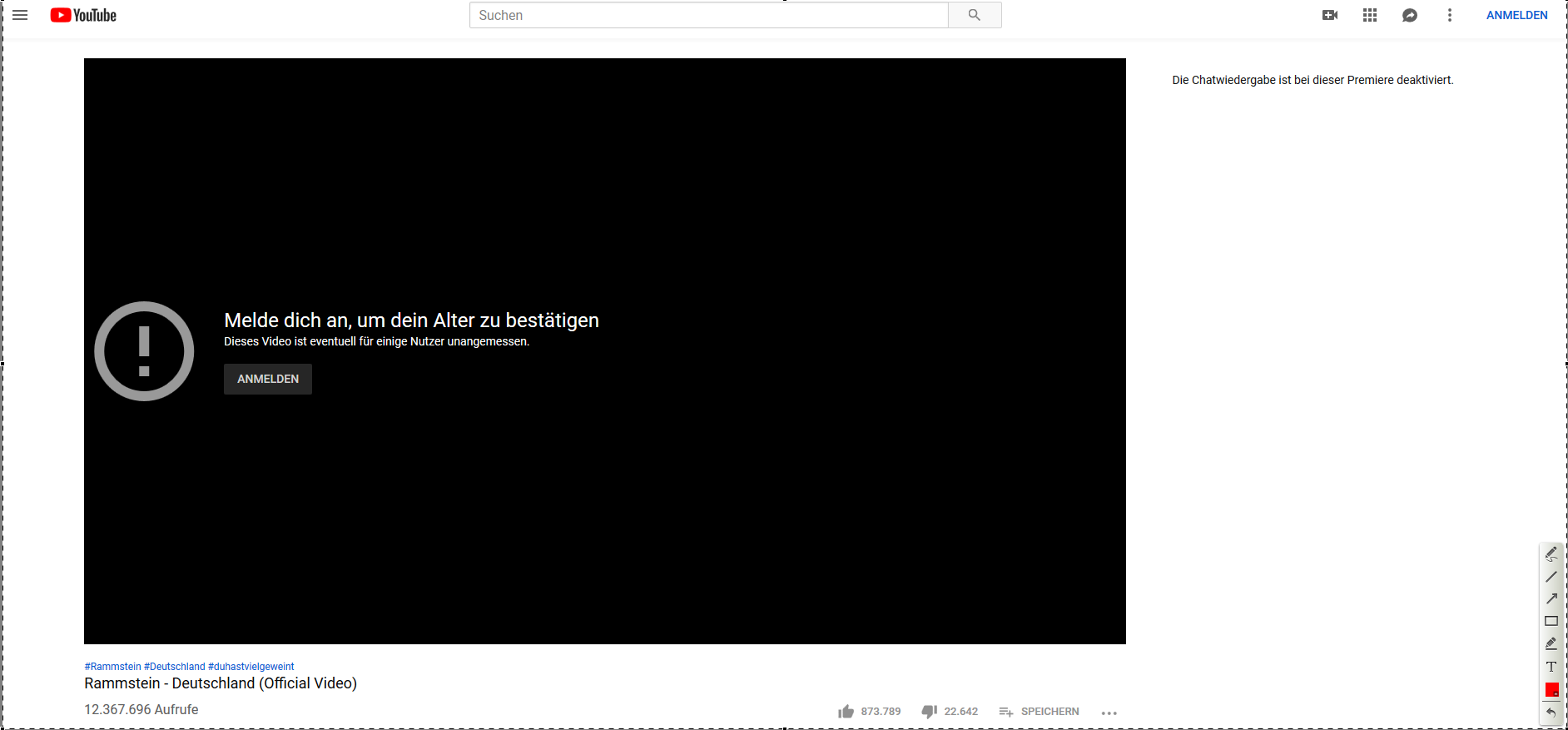Viewport: 1568px width, 730px height.
Task: Open the Speichern save-to-playlist menu
Action: tap(1039, 712)
